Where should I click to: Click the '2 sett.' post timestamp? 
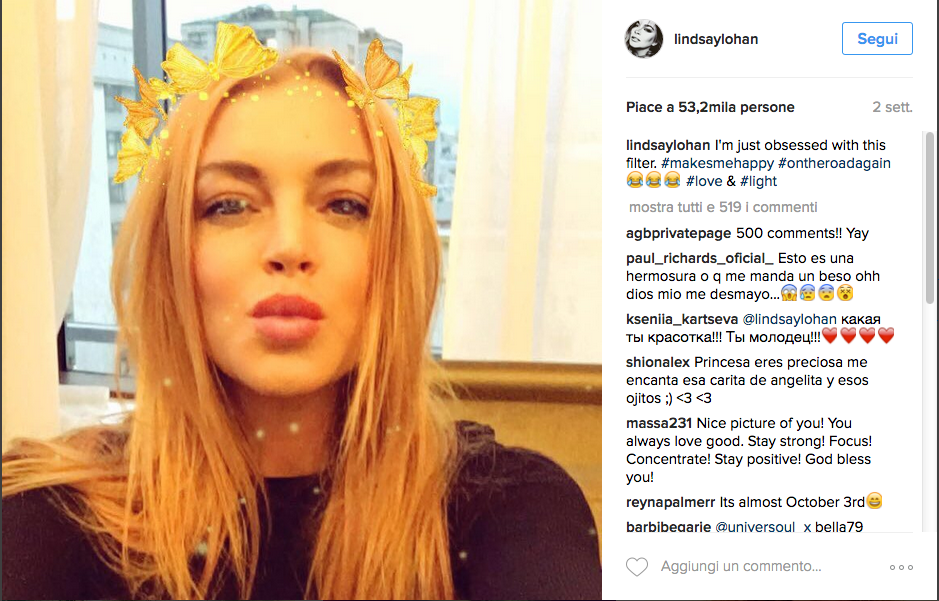[892, 107]
